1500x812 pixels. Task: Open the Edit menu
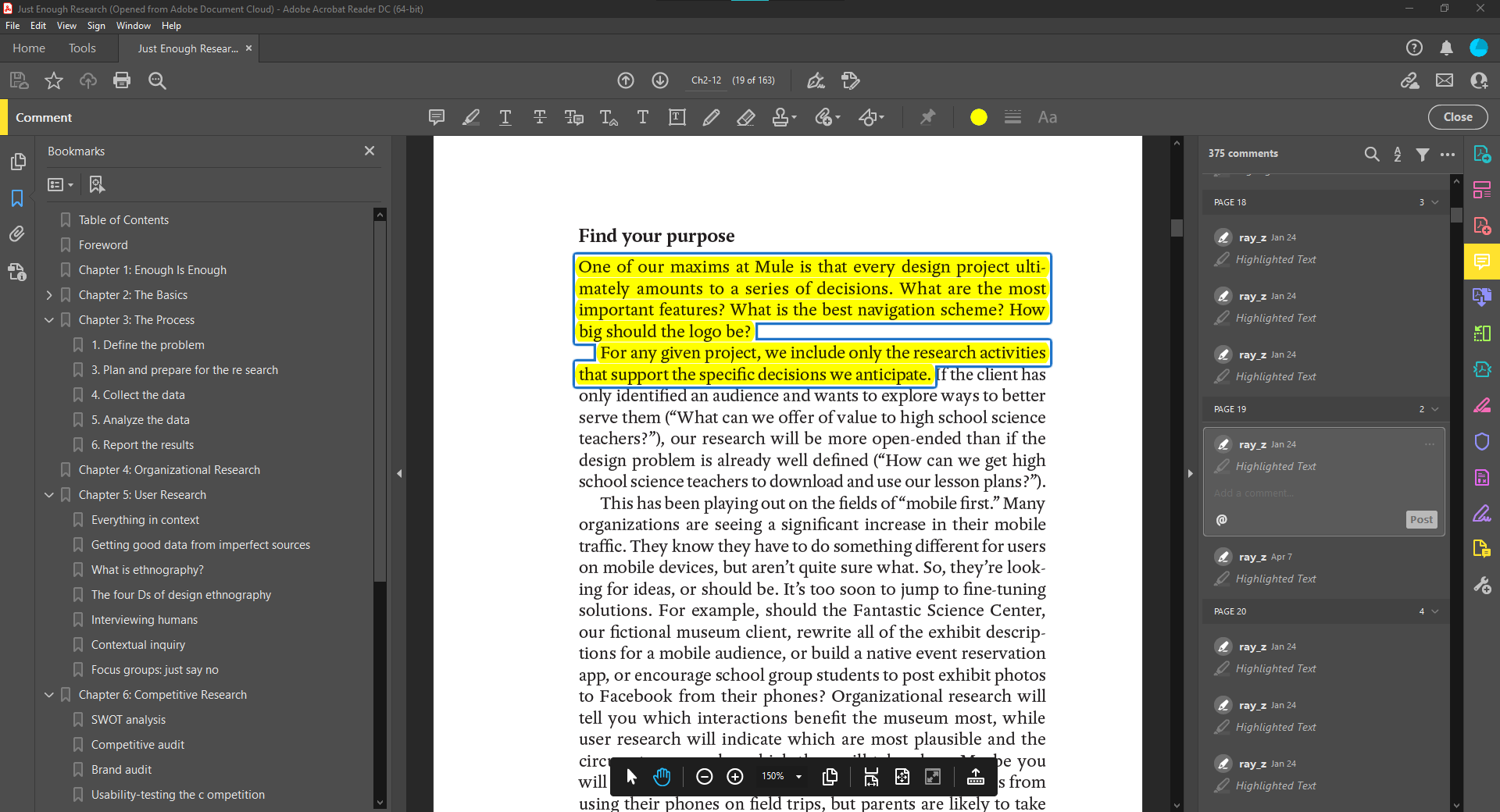38,26
